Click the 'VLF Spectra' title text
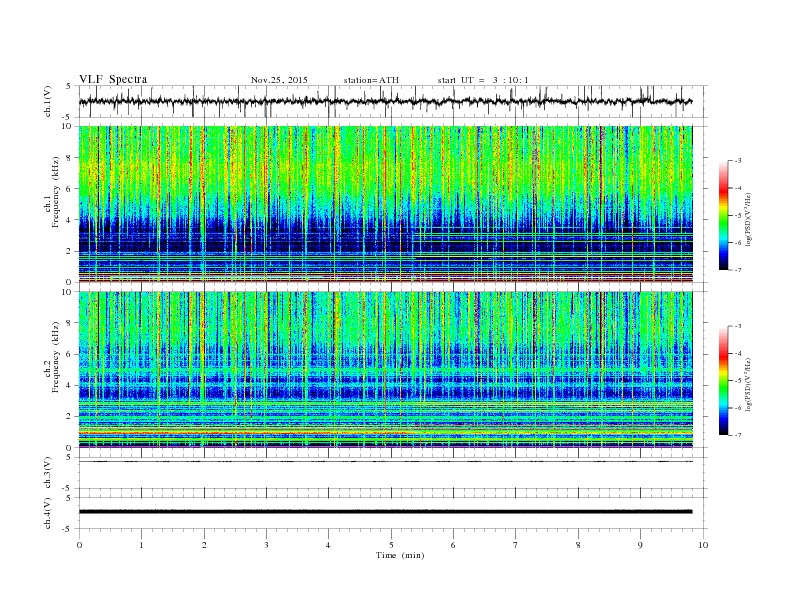Image resolution: width=792 pixels, height=612 pixels. [113, 79]
